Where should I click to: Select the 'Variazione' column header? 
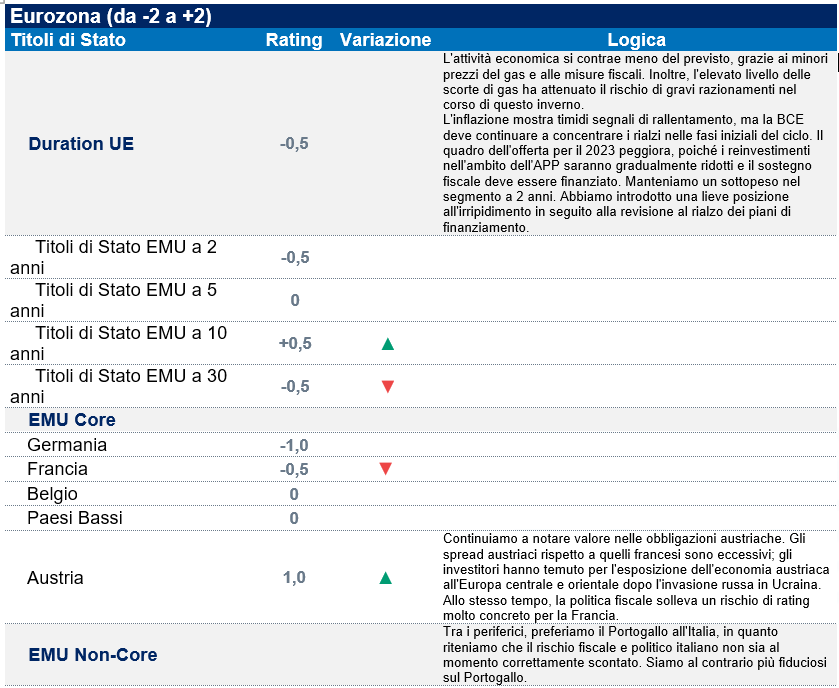coord(385,41)
